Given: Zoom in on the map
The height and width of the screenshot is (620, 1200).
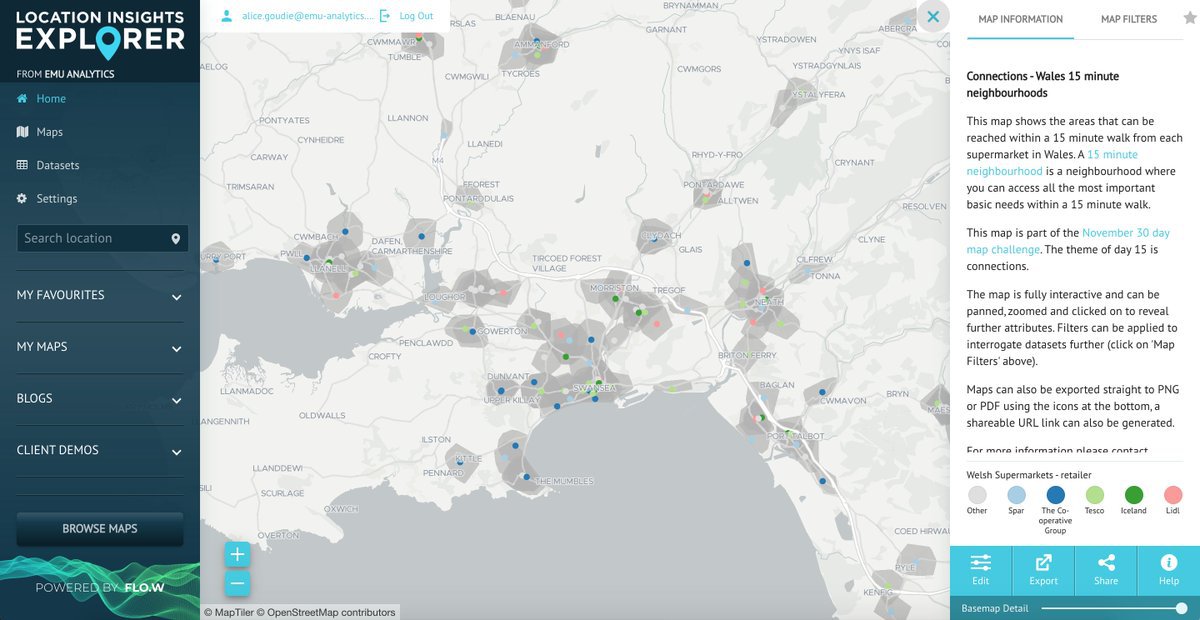Looking at the screenshot, I should pyautogui.click(x=237, y=554).
